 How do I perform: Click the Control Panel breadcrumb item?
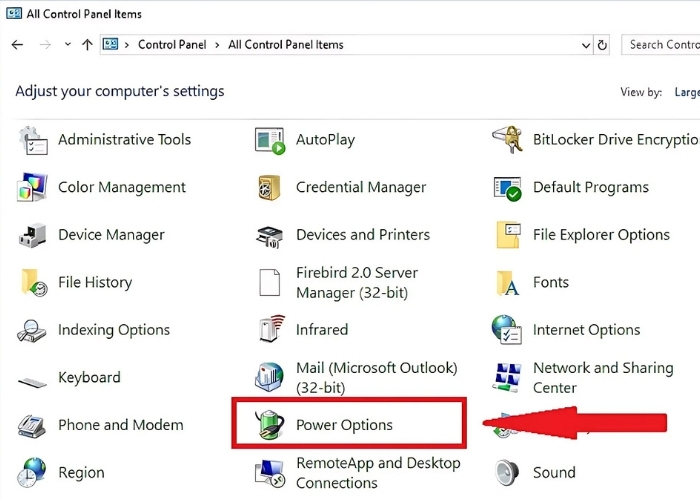click(x=174, y=45)
